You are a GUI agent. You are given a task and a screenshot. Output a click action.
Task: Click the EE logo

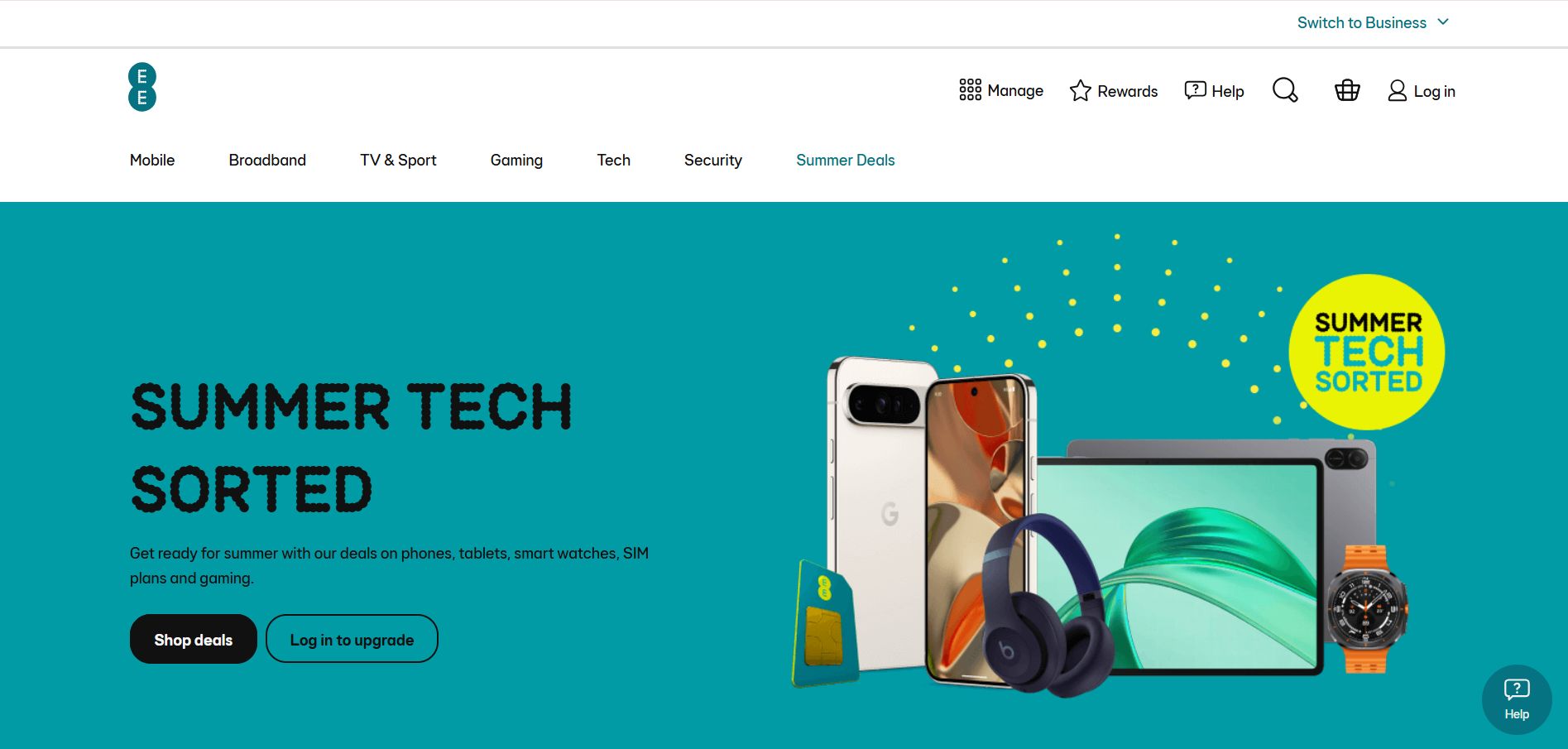pyautogui.click(x=142, y=87)
